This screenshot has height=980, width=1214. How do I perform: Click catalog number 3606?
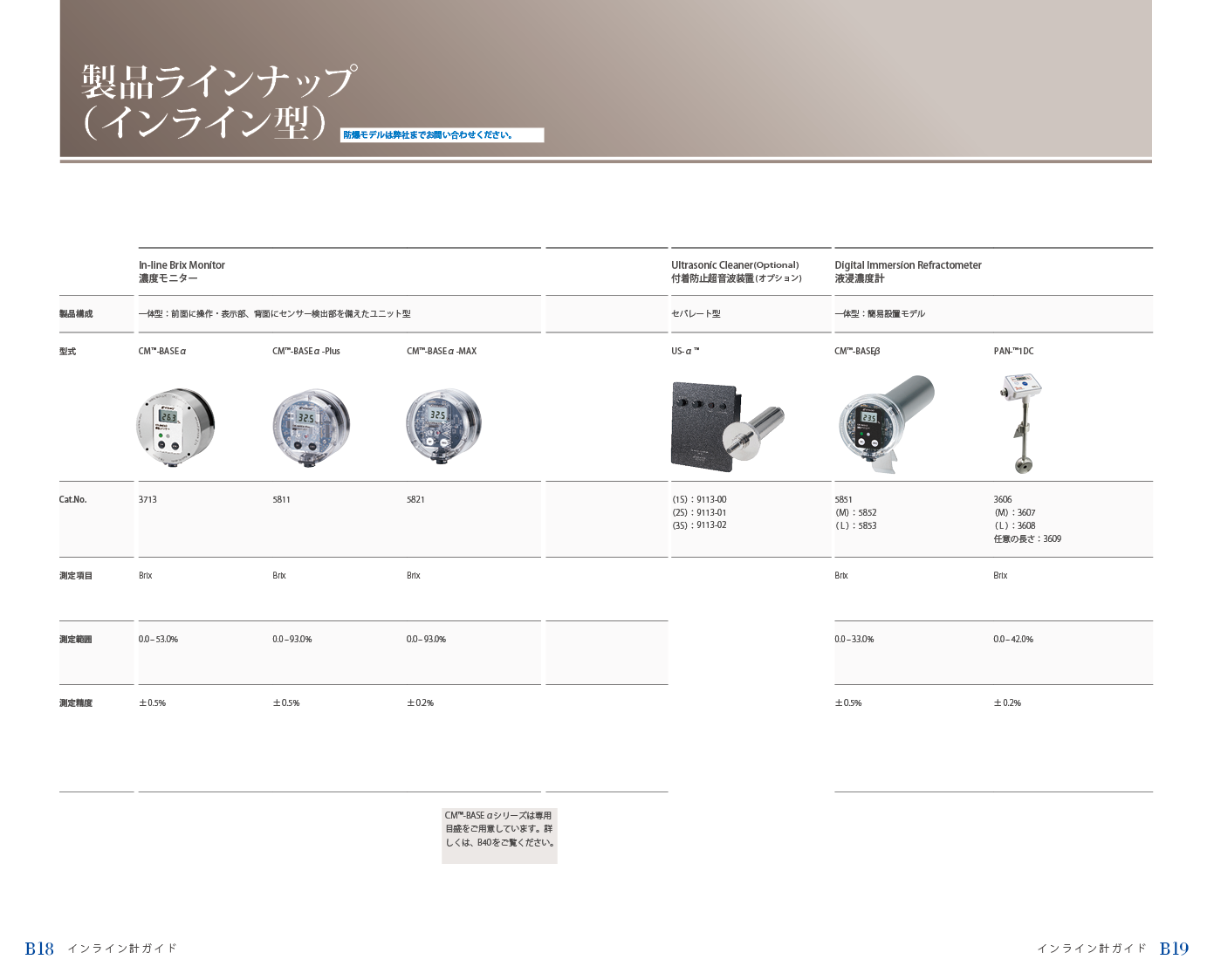click(x=1002, y=499)
